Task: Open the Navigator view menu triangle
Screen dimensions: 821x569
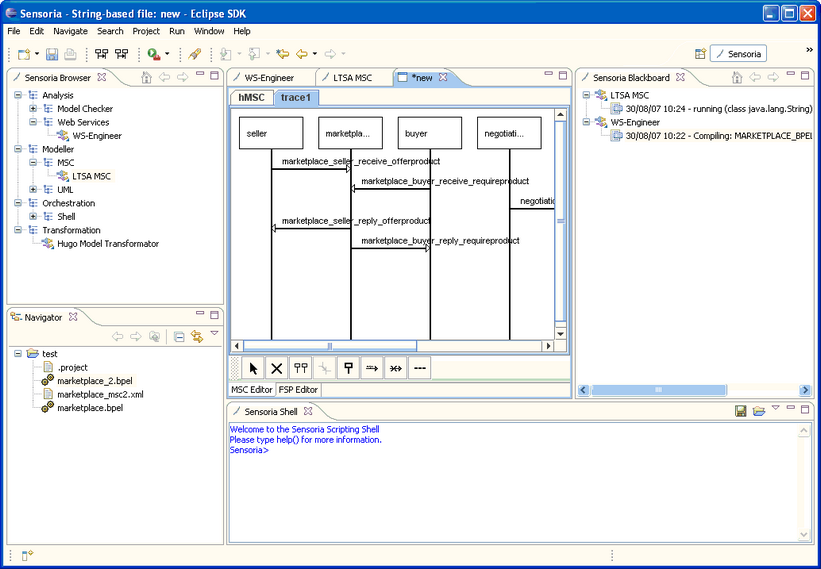Action: (x=214, y=333)
